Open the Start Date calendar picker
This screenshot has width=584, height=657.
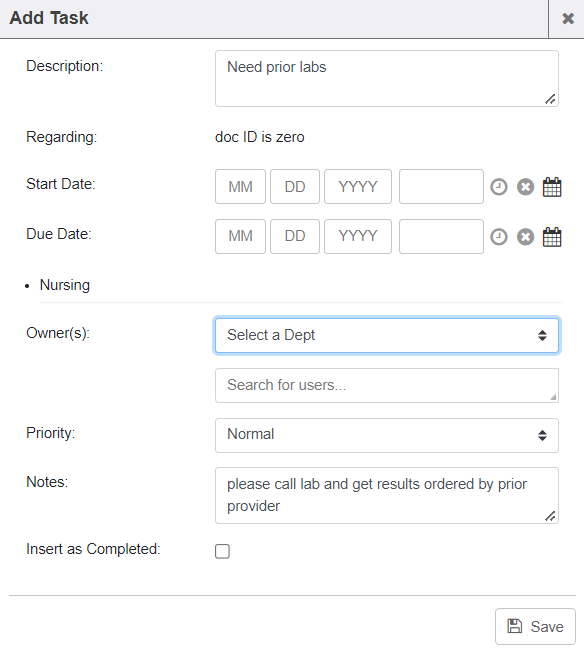click(x=552, y=187)
